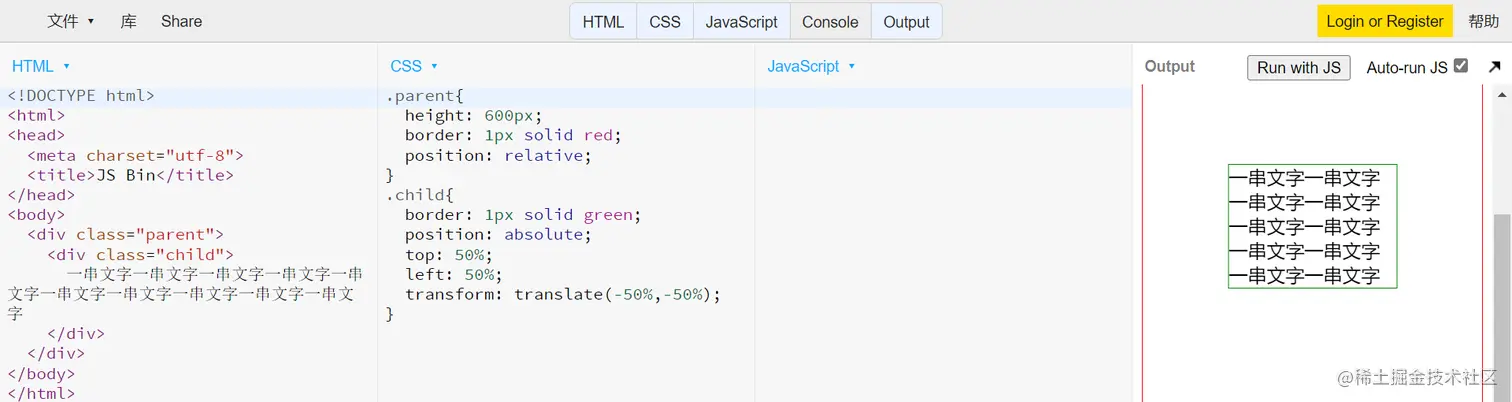Image resolution: width=1512 pixels, height=402 pixels.
Task: Open the 帮助 help link
Action: pos(1483,21)
